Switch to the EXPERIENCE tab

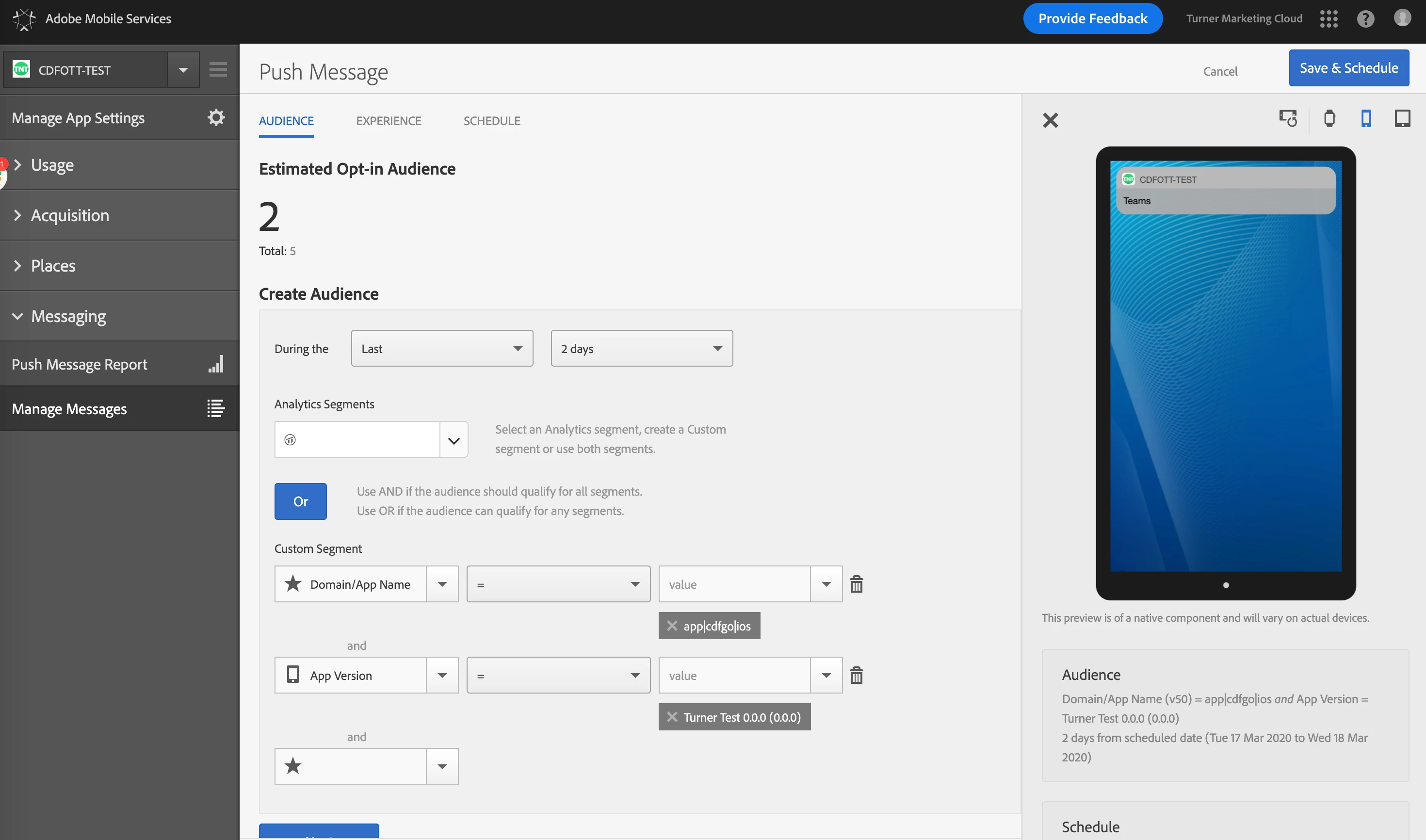pos(389,121)
